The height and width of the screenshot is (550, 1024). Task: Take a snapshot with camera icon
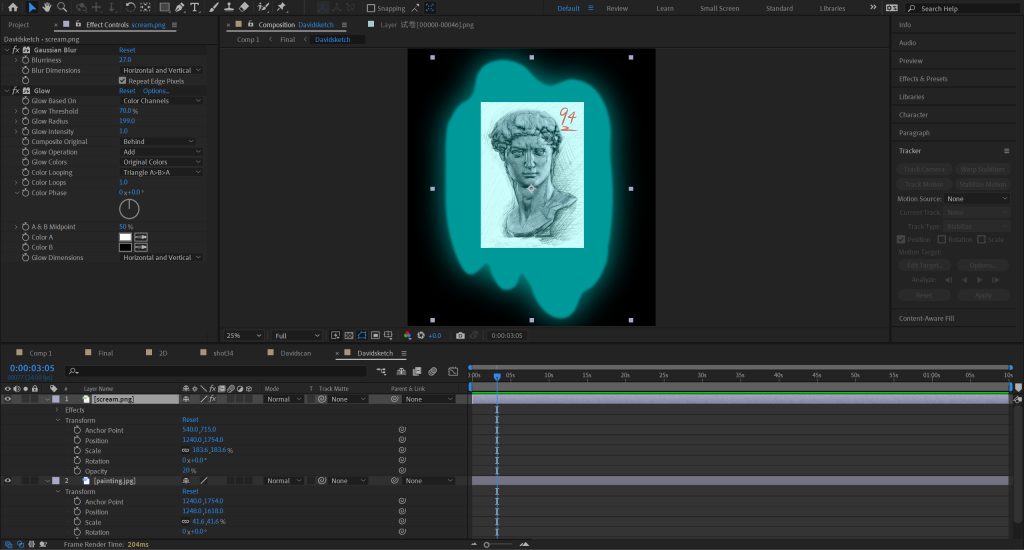[x=460, y=336]
